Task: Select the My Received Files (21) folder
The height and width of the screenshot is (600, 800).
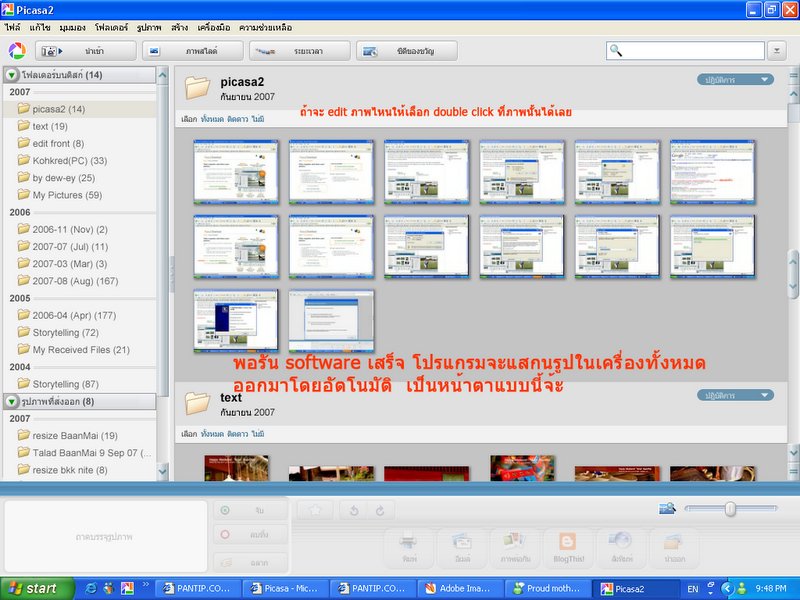Action: pyautogui.click(x=79, y=350)
